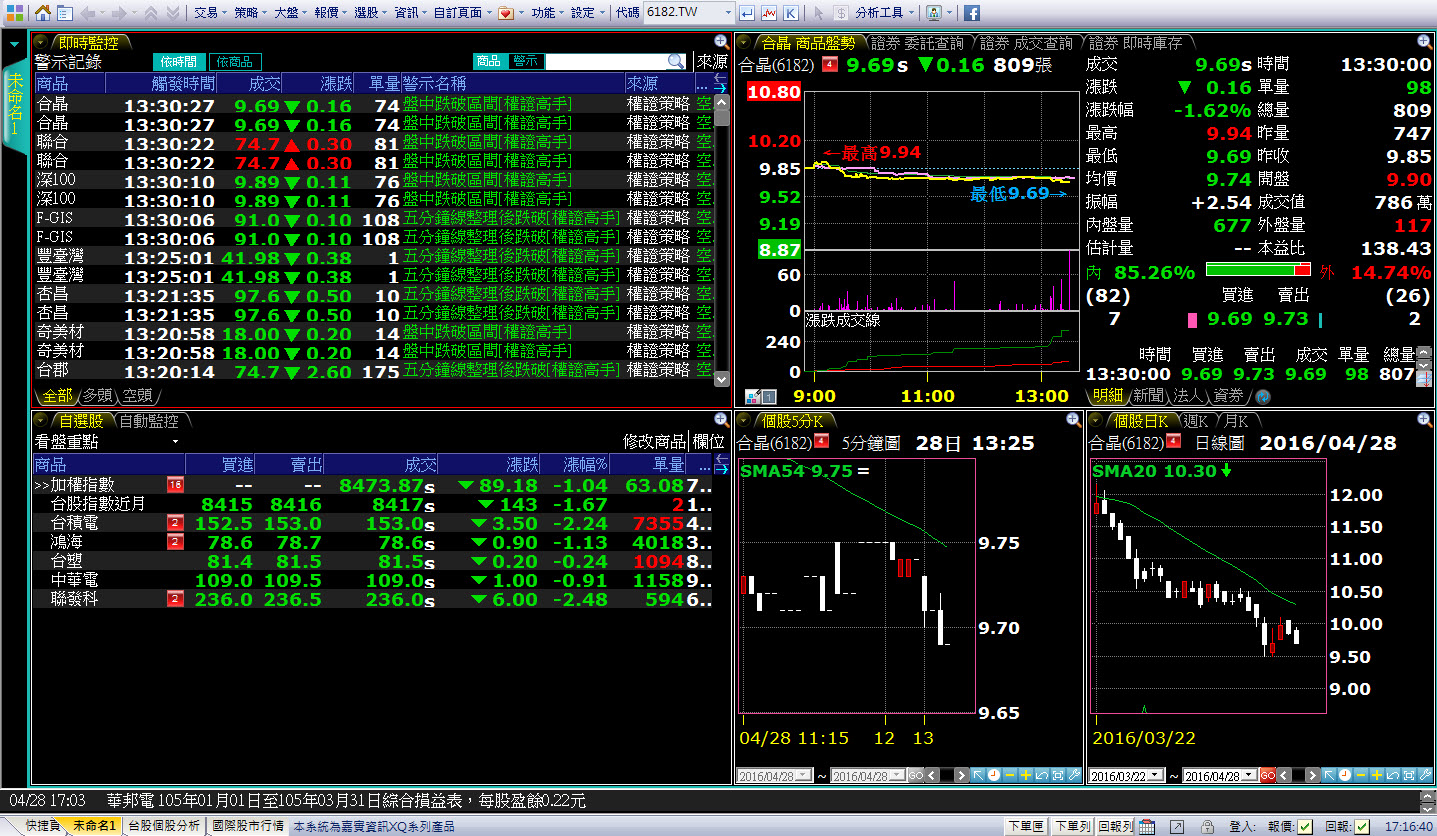Open the 6182.TW symbol code dropdown

coord(729,12)
